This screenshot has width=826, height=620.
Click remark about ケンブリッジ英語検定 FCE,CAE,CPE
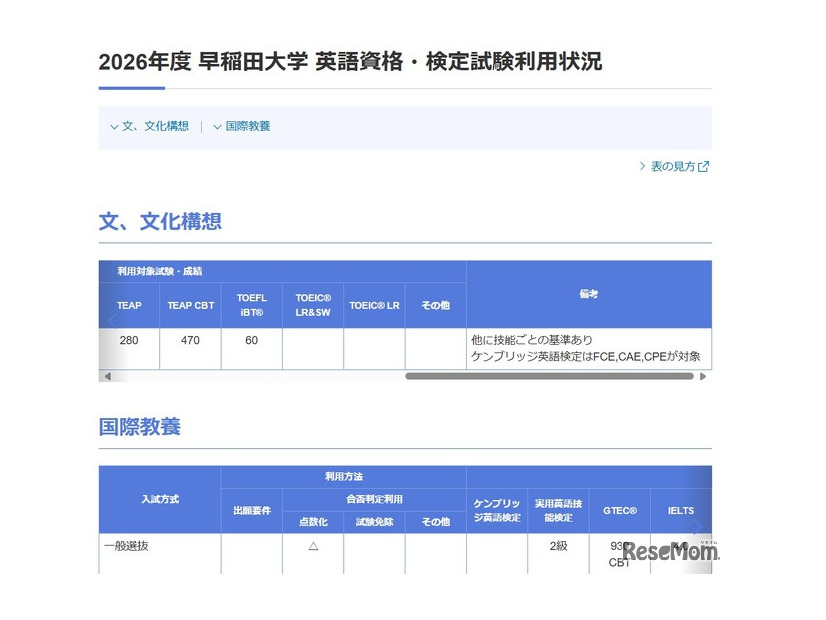click(x=585, y=357)
